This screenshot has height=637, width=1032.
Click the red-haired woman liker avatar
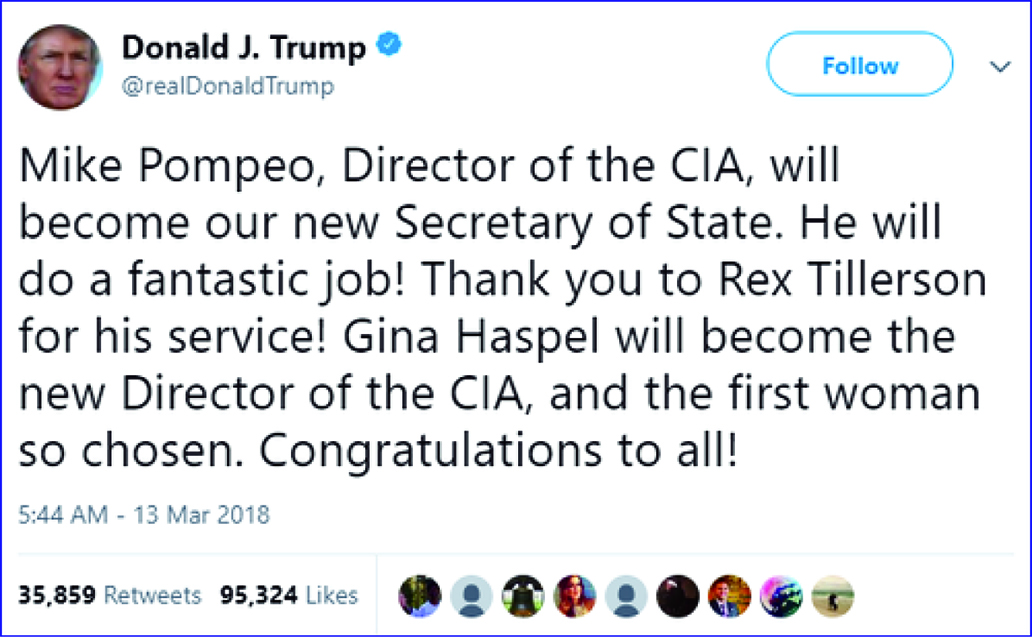coord(575,597)
